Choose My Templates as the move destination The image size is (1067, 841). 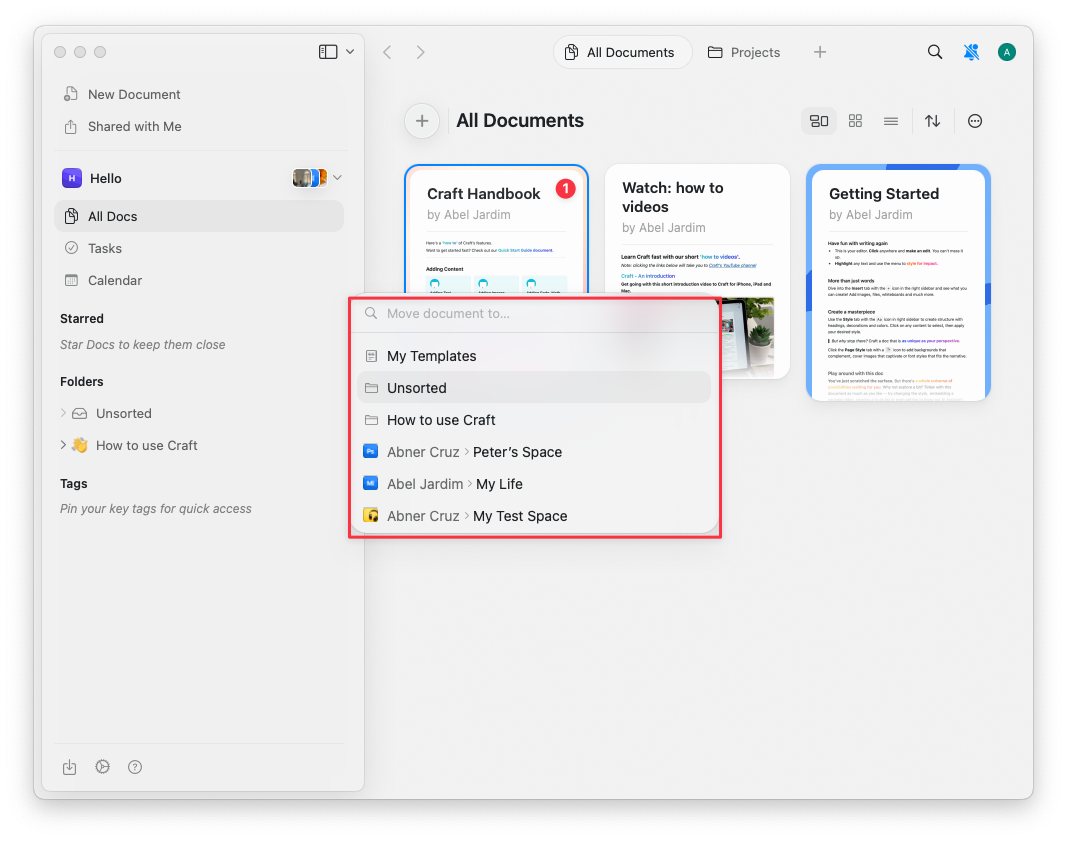431,356
